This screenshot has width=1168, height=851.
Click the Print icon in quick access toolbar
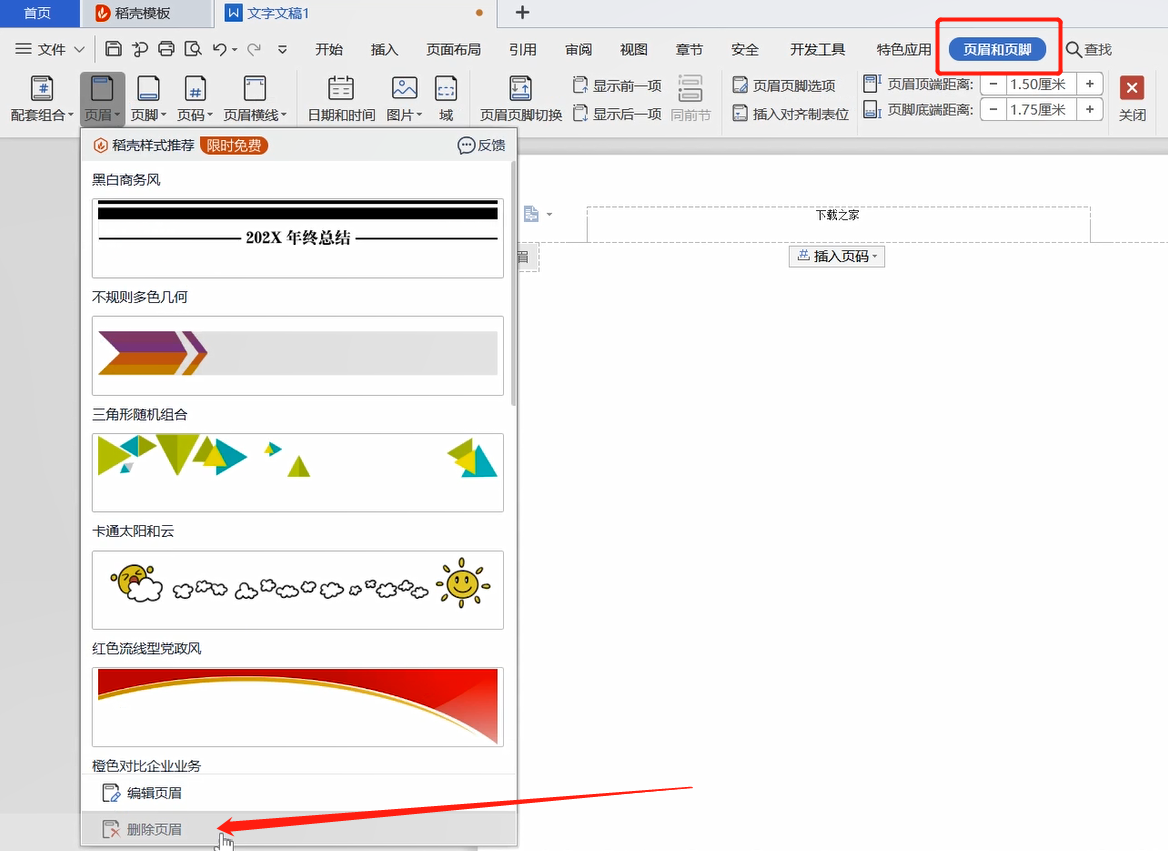click(166, 49)
